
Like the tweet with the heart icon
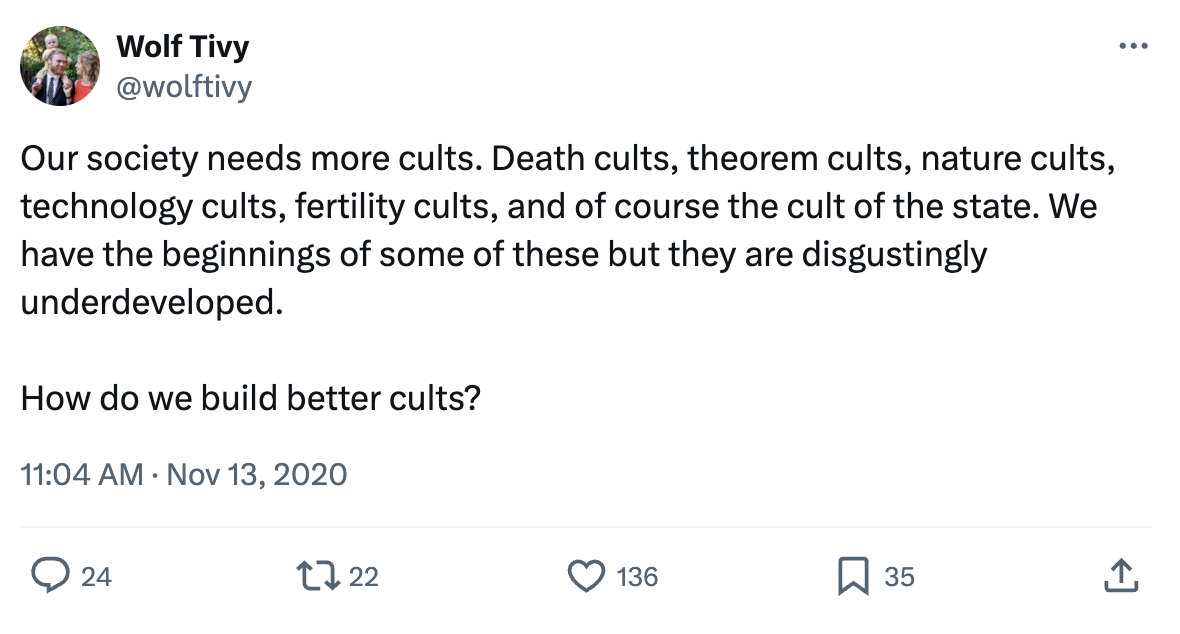[586, 576]
